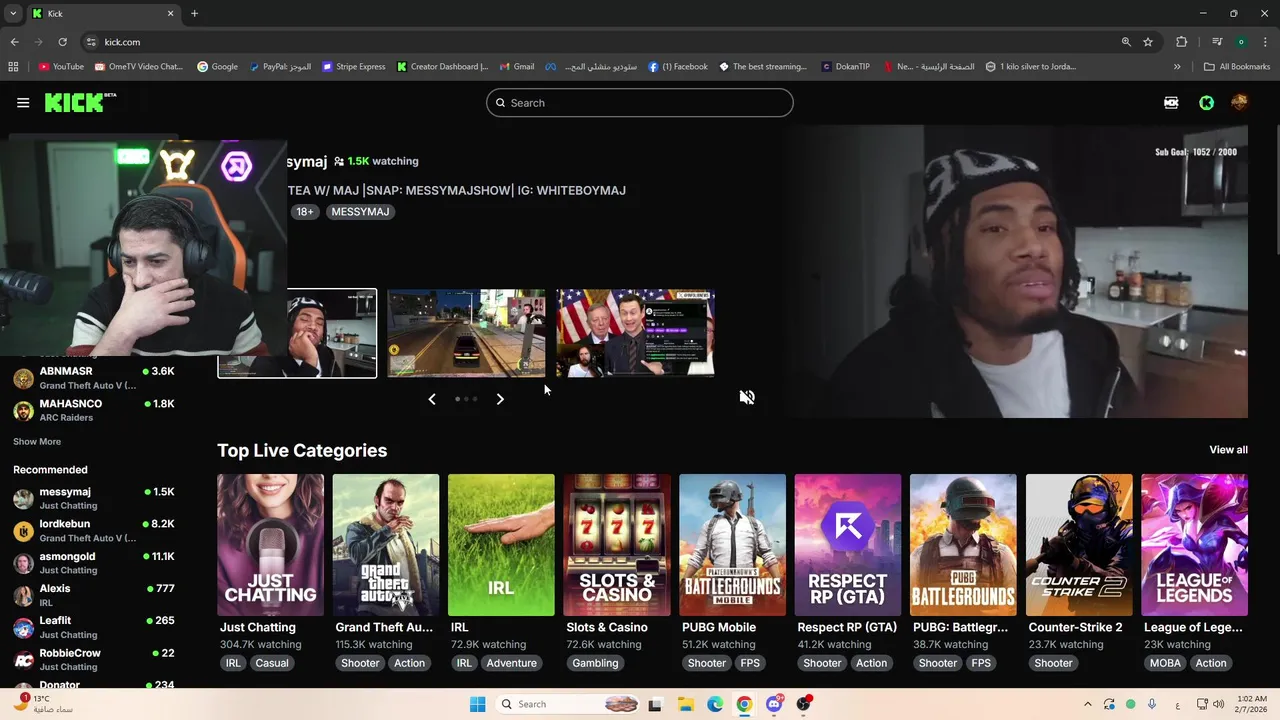Viewport: 1280px width, 720px height.
Task: Select the American flags stream thumbnail
Action: click(x=635, y=333)
